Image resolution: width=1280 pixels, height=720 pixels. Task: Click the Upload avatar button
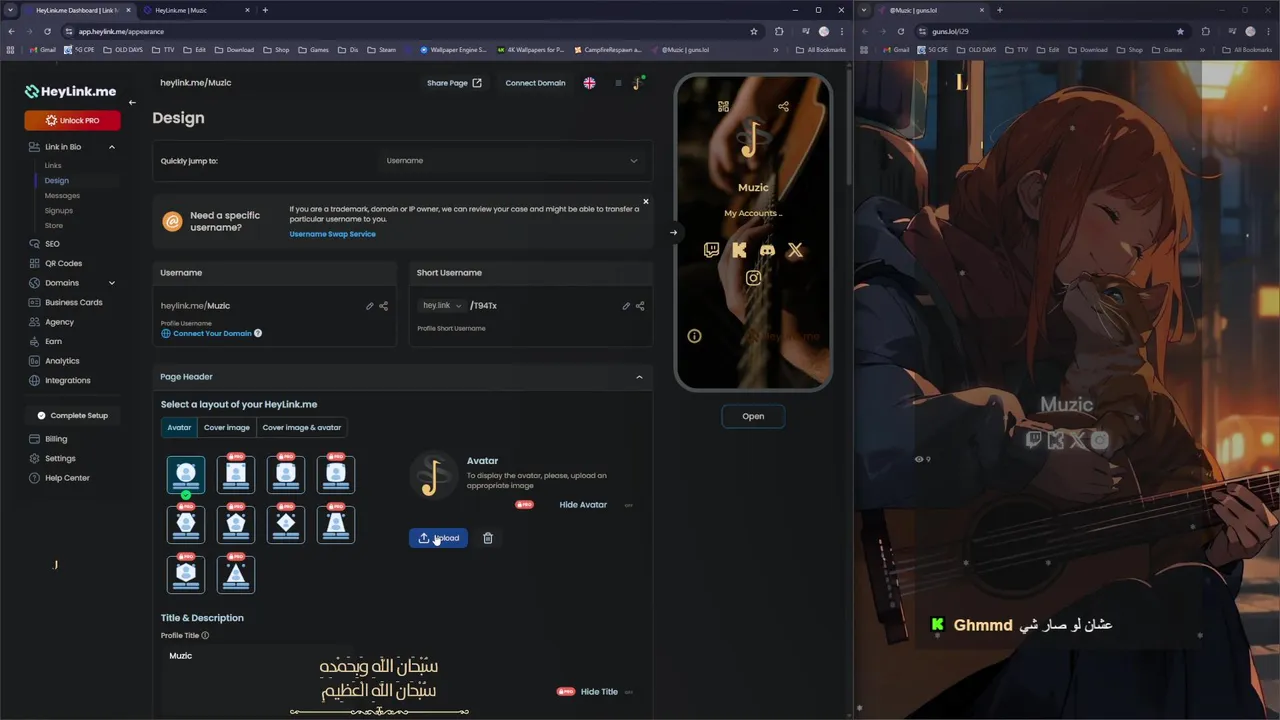(438, 538)
